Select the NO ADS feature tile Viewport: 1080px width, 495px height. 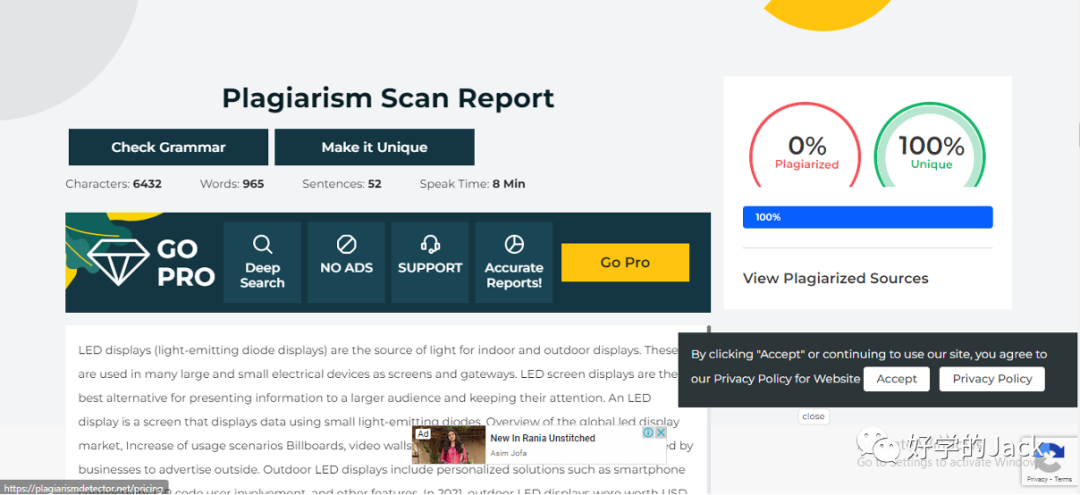pos(346,262)
